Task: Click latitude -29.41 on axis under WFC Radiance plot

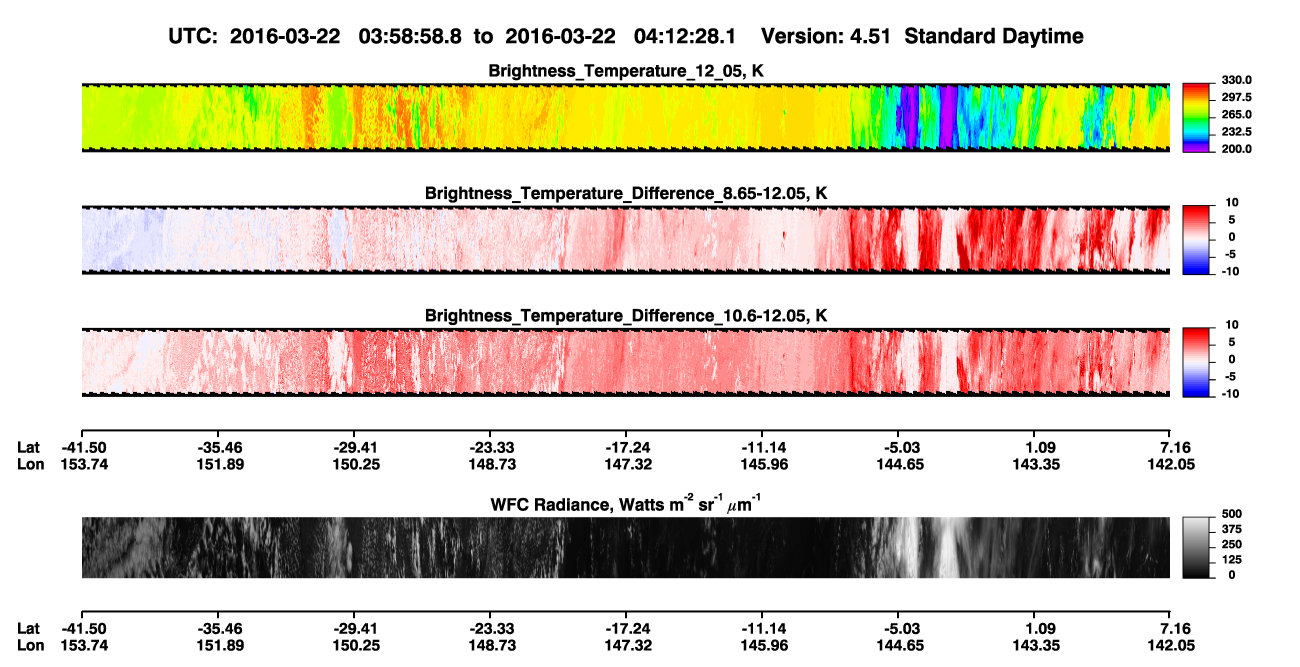Action: point(355,629)
